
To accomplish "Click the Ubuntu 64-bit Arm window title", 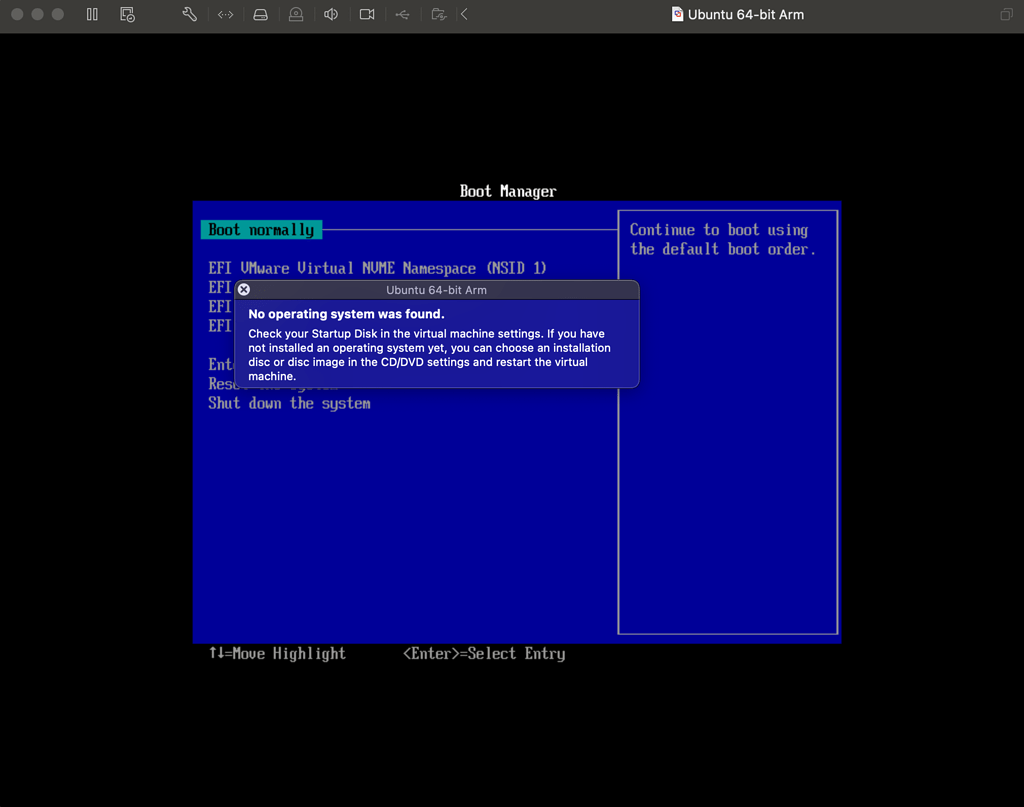I will click(745, 15).
